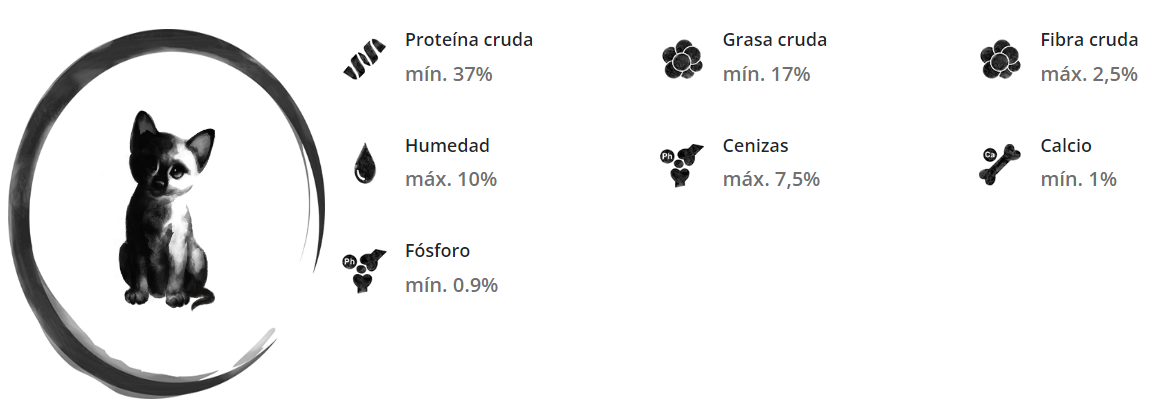Viewport: 1153px width, 415px height.
Task: Select the Grasa cruda heading
Action: [775, 40]
